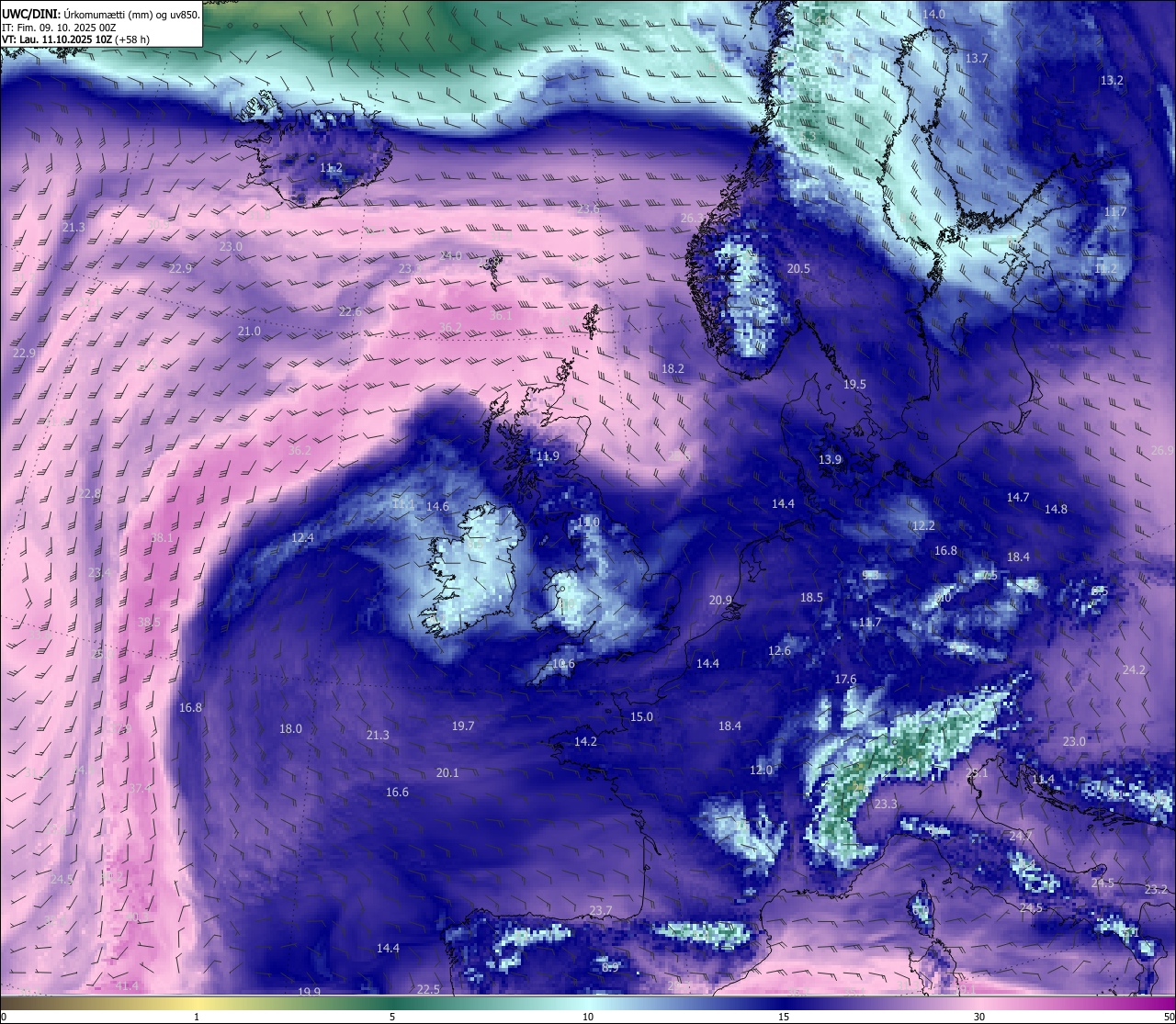Click the 23.7 value over Spain
Image resolution: width=1176 pixels, height=1024 pixels.
point(600,910)
